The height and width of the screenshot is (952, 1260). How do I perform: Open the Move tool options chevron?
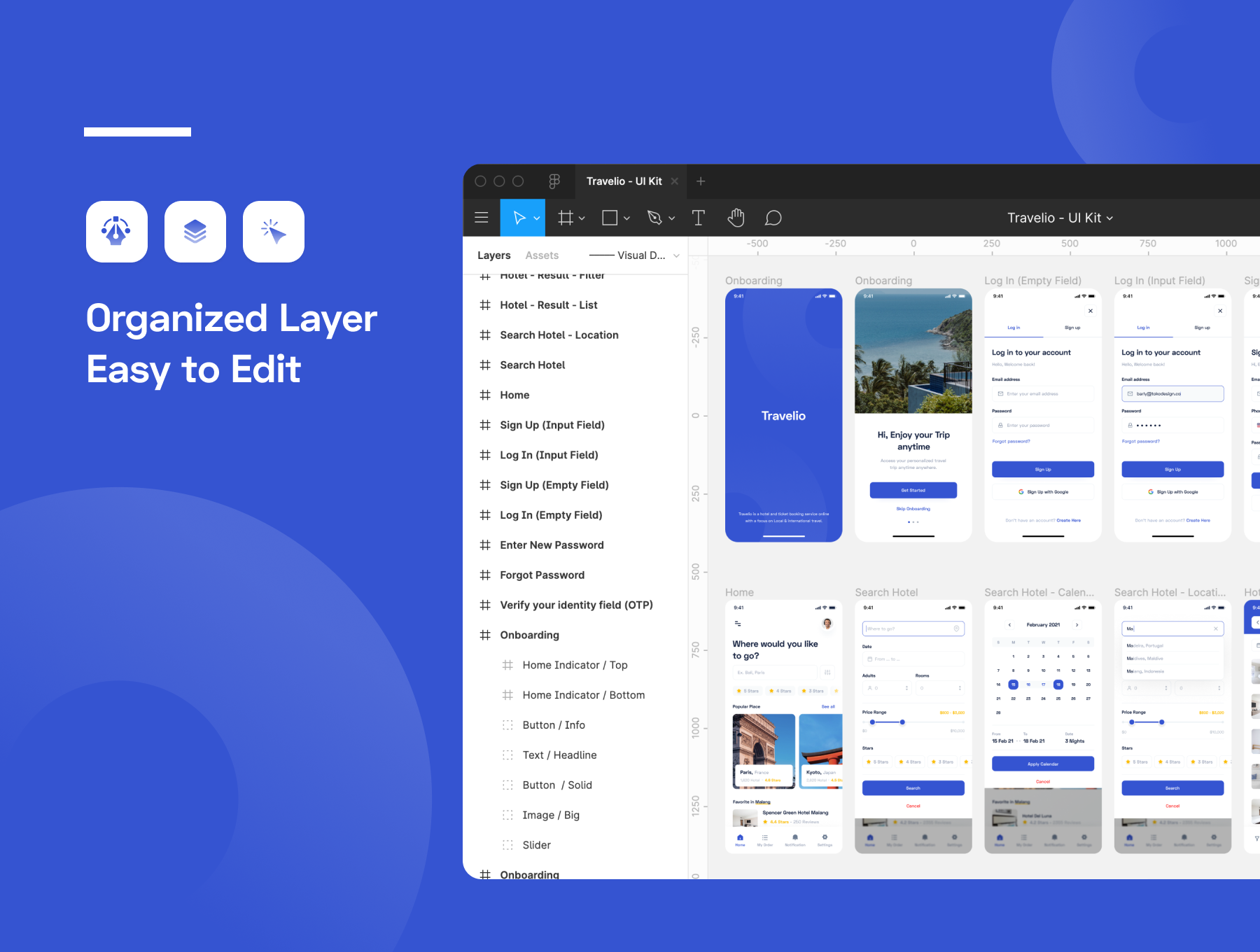(537, 218)
